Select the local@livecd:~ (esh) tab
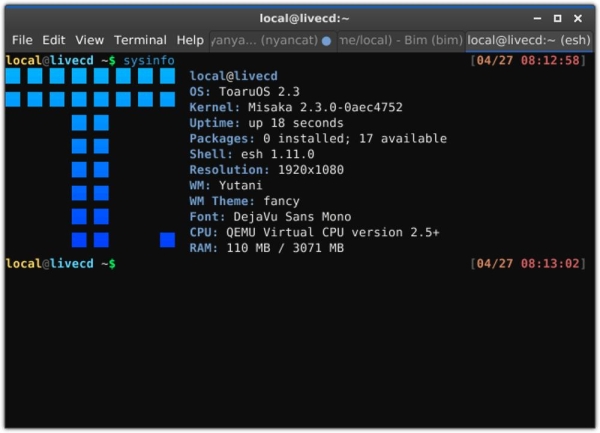 529,41
